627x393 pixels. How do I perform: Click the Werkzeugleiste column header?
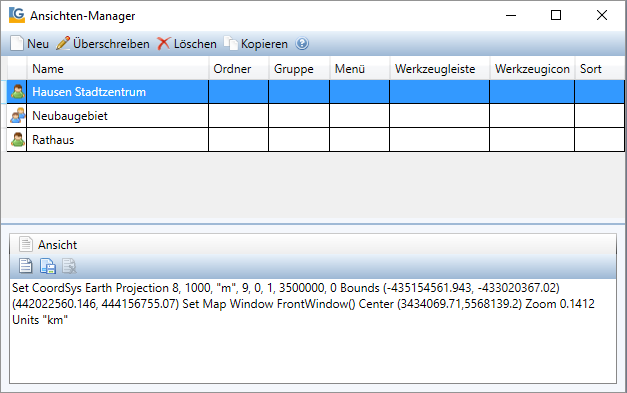coord(439,68)
